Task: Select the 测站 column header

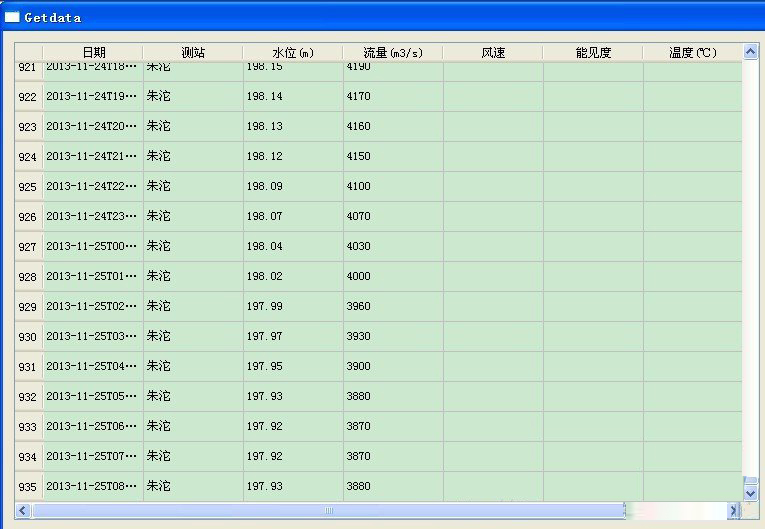Action: (193, 53)
